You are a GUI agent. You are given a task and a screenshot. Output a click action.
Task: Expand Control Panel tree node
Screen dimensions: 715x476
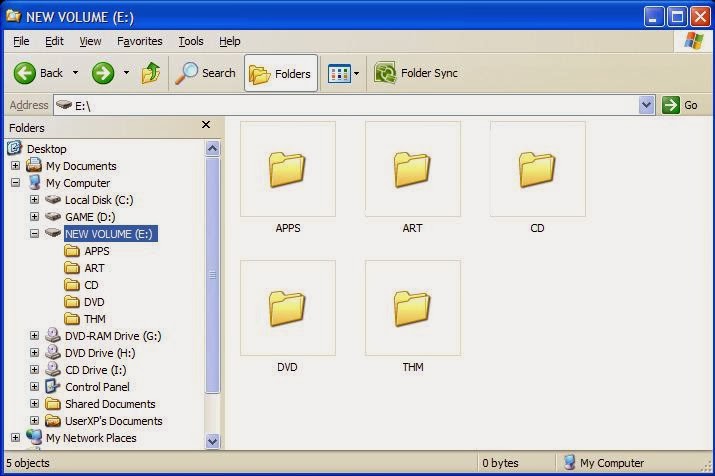click(x=34, y=387)
